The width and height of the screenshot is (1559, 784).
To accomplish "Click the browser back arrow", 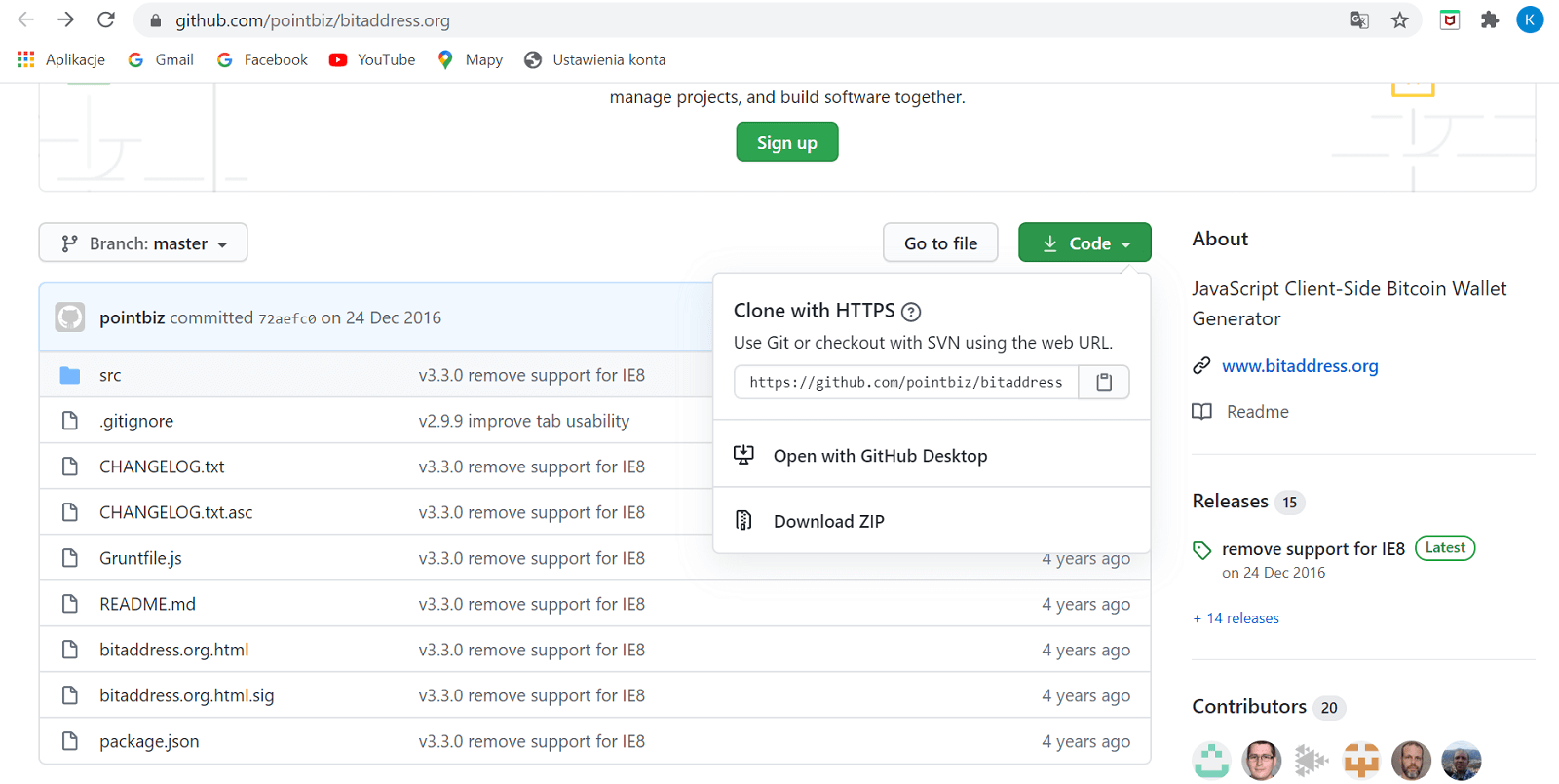I will pos(26,19).
